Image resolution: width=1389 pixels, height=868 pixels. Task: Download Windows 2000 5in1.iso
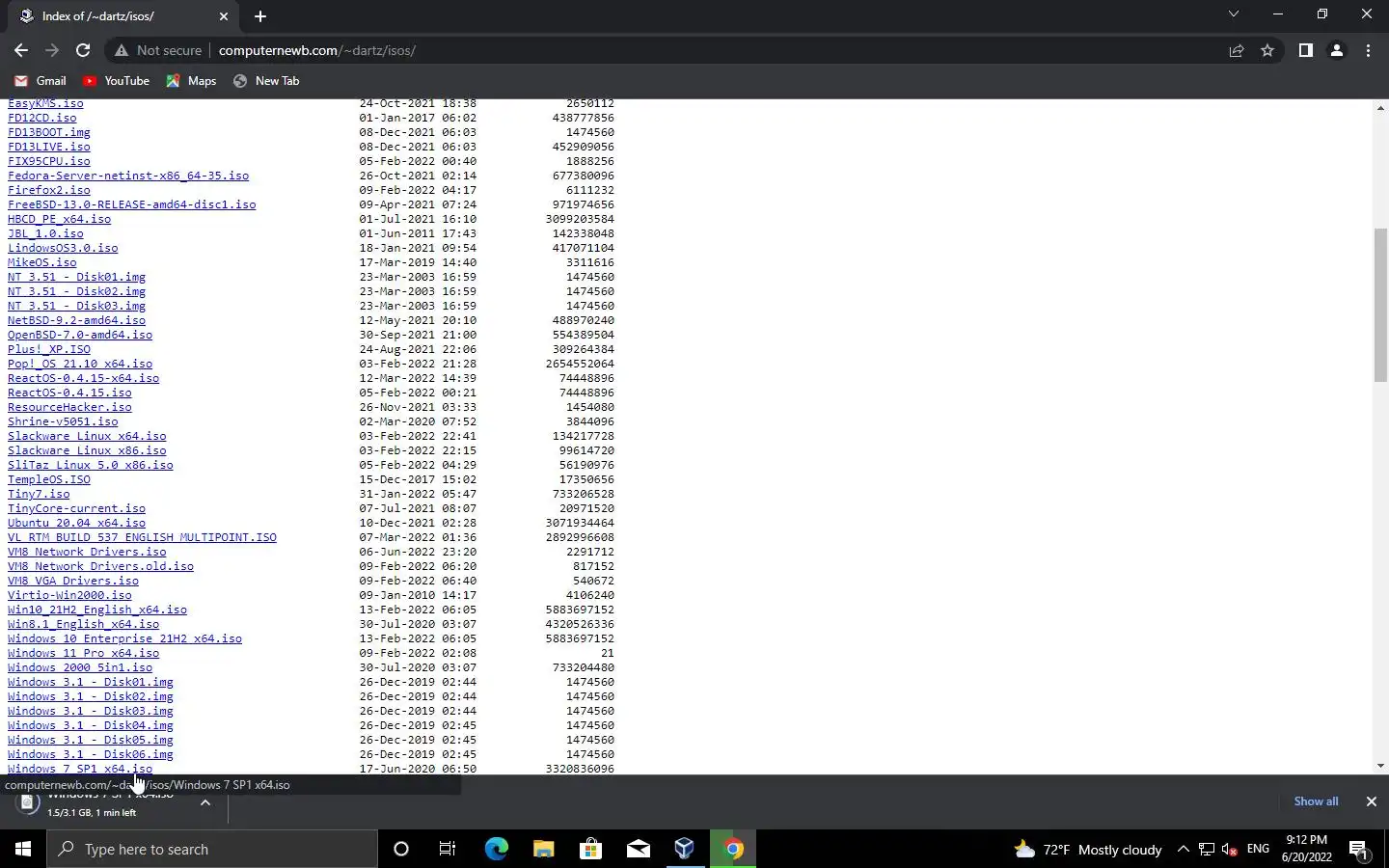point(80,667)
